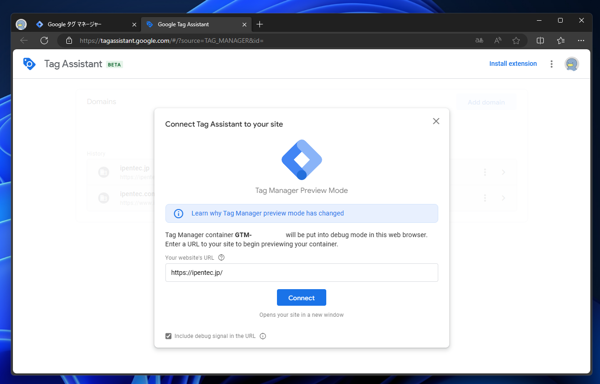
Task: Open Tag Assistant three-dot options menu
Action: coord(551,64)
